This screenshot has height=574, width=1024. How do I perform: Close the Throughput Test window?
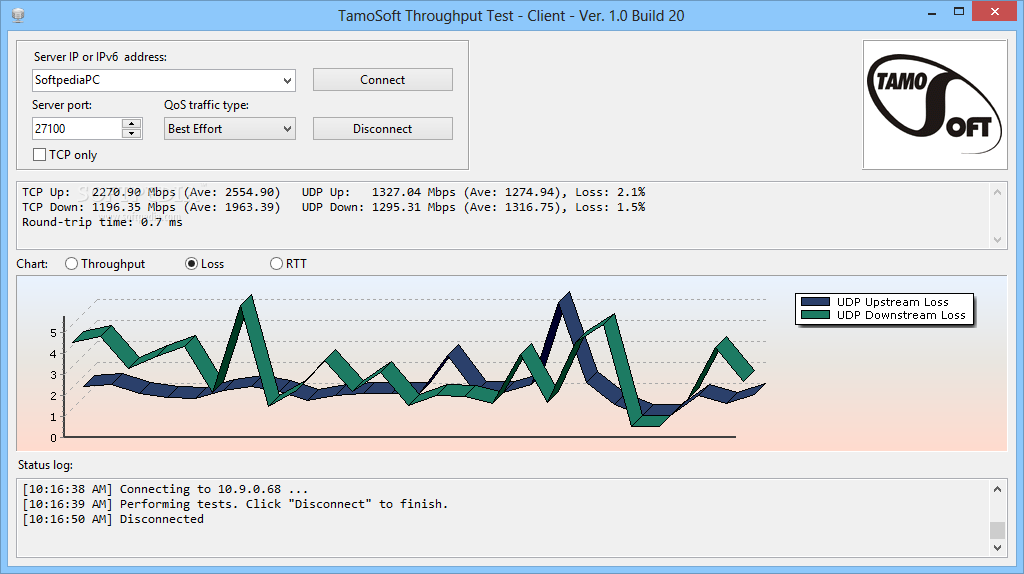pos(995,12)
